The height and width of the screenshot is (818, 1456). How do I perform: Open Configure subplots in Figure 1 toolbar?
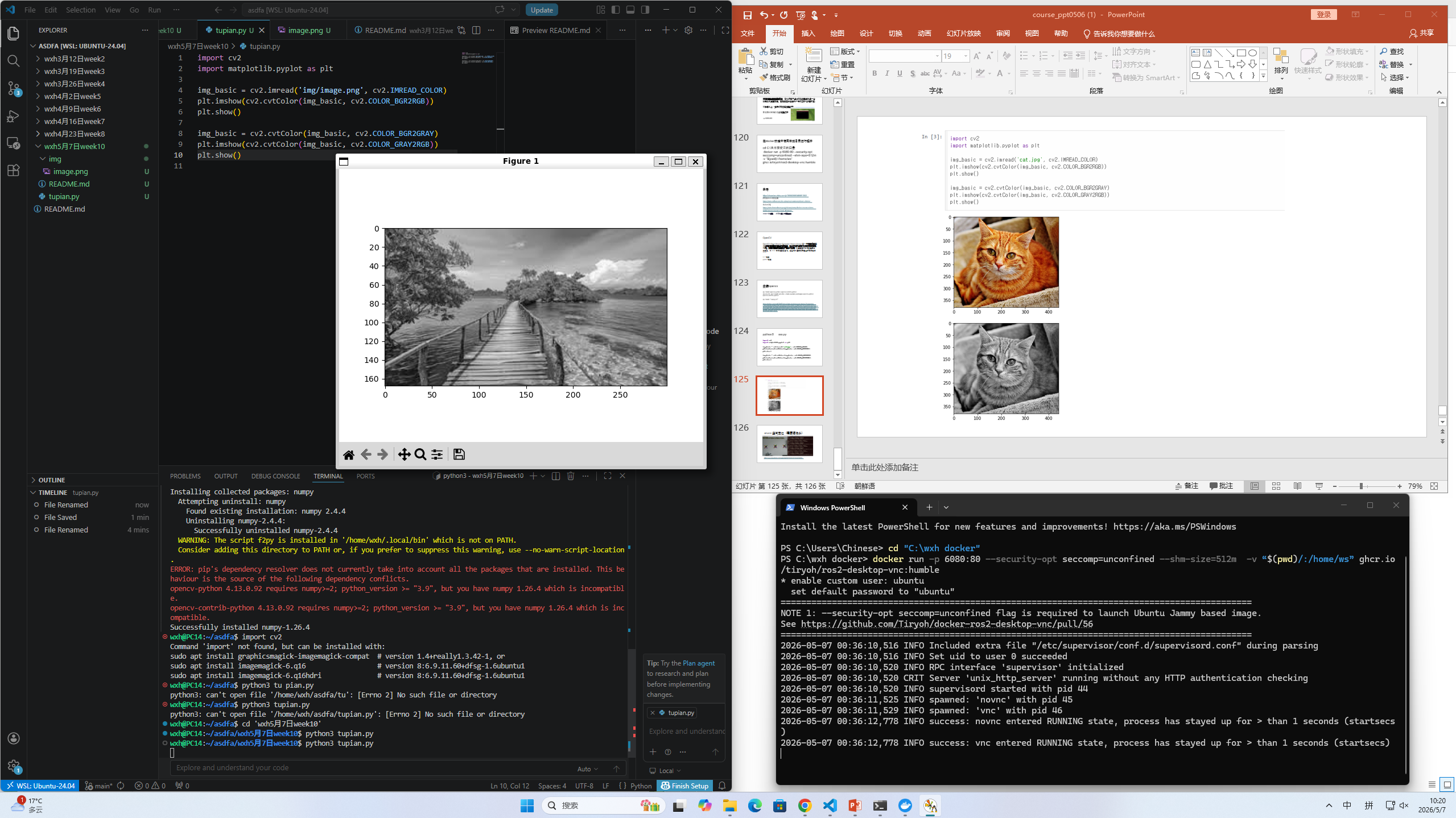tap(437, 455)
